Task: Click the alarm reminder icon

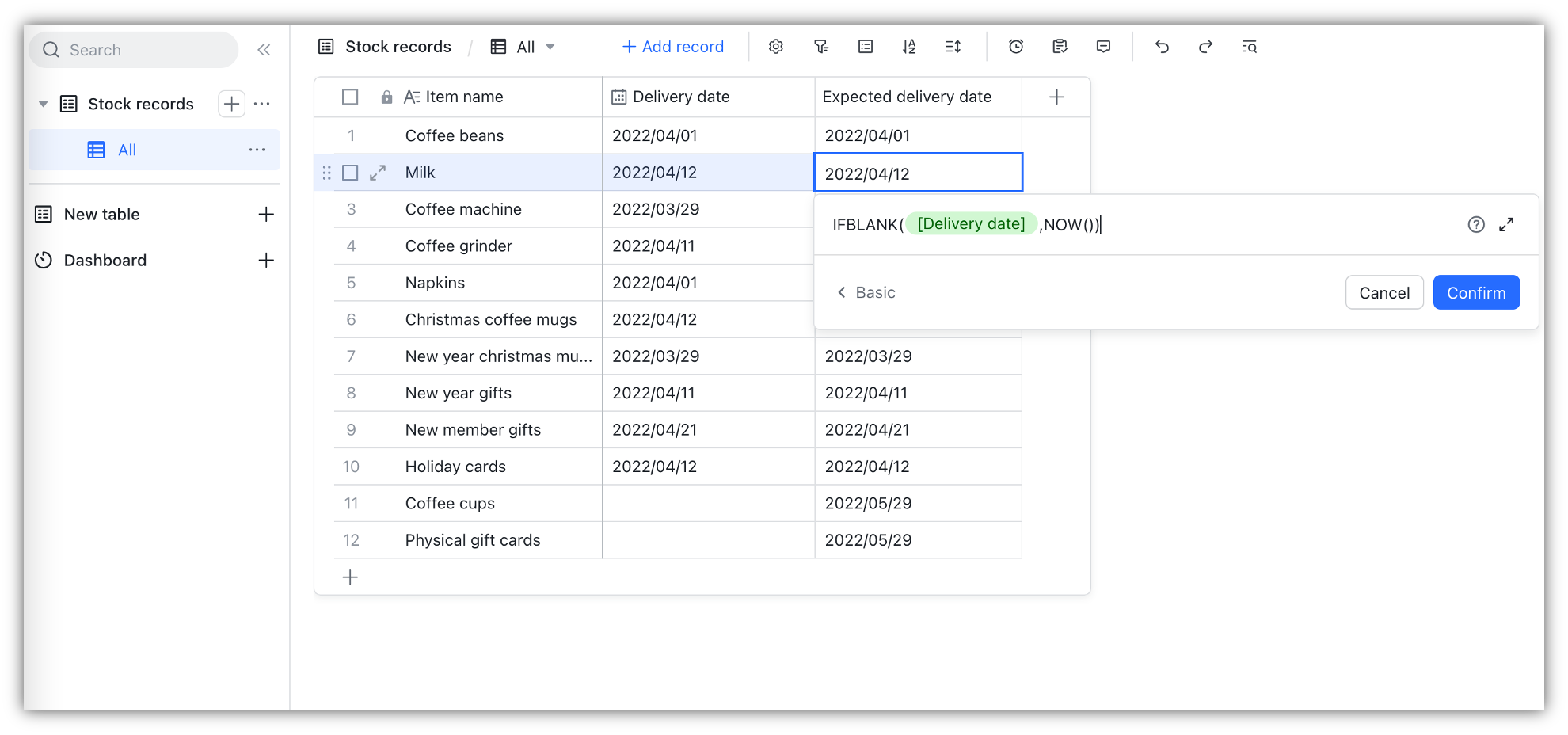Action: (x=1016, y=47)
